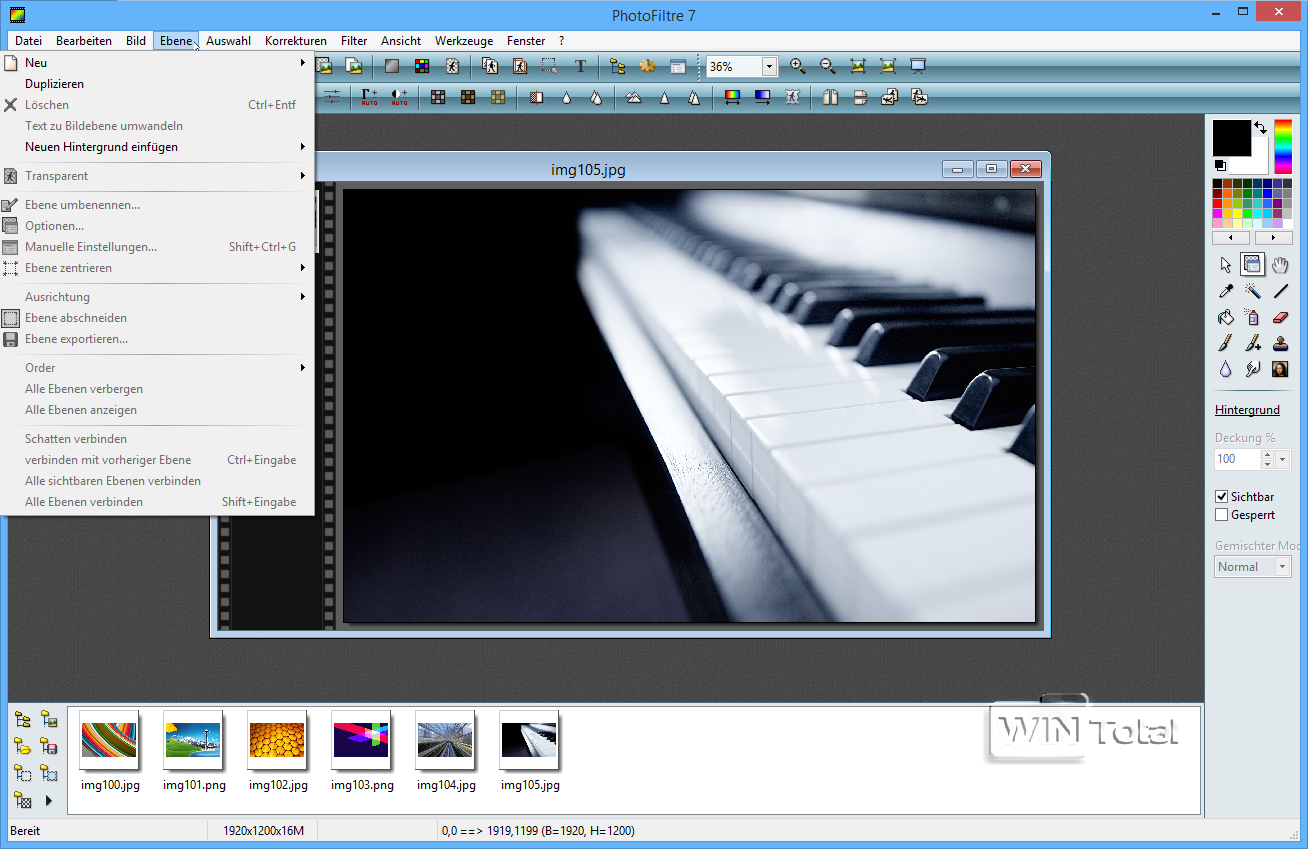Uncheck the Sichtbar checkbox
Image resolution: width=1308 pixels, height=849 pixels.
tap(1221, 496)
